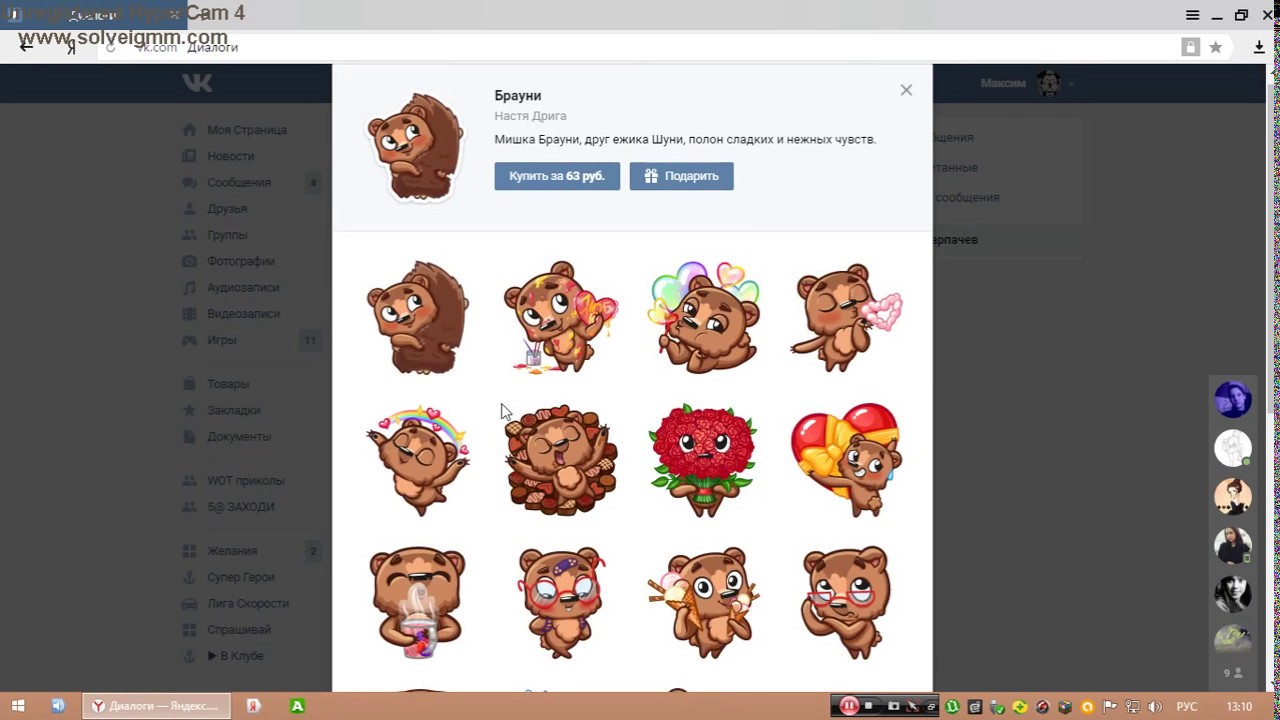Open Группы in sidebar

pos(227,235)
